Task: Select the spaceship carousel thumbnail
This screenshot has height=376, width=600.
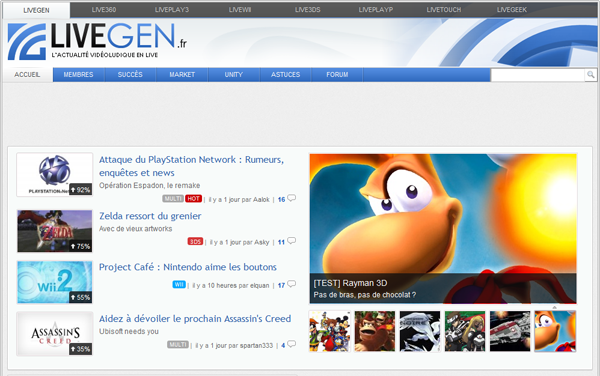Action: tap(510, 331)
